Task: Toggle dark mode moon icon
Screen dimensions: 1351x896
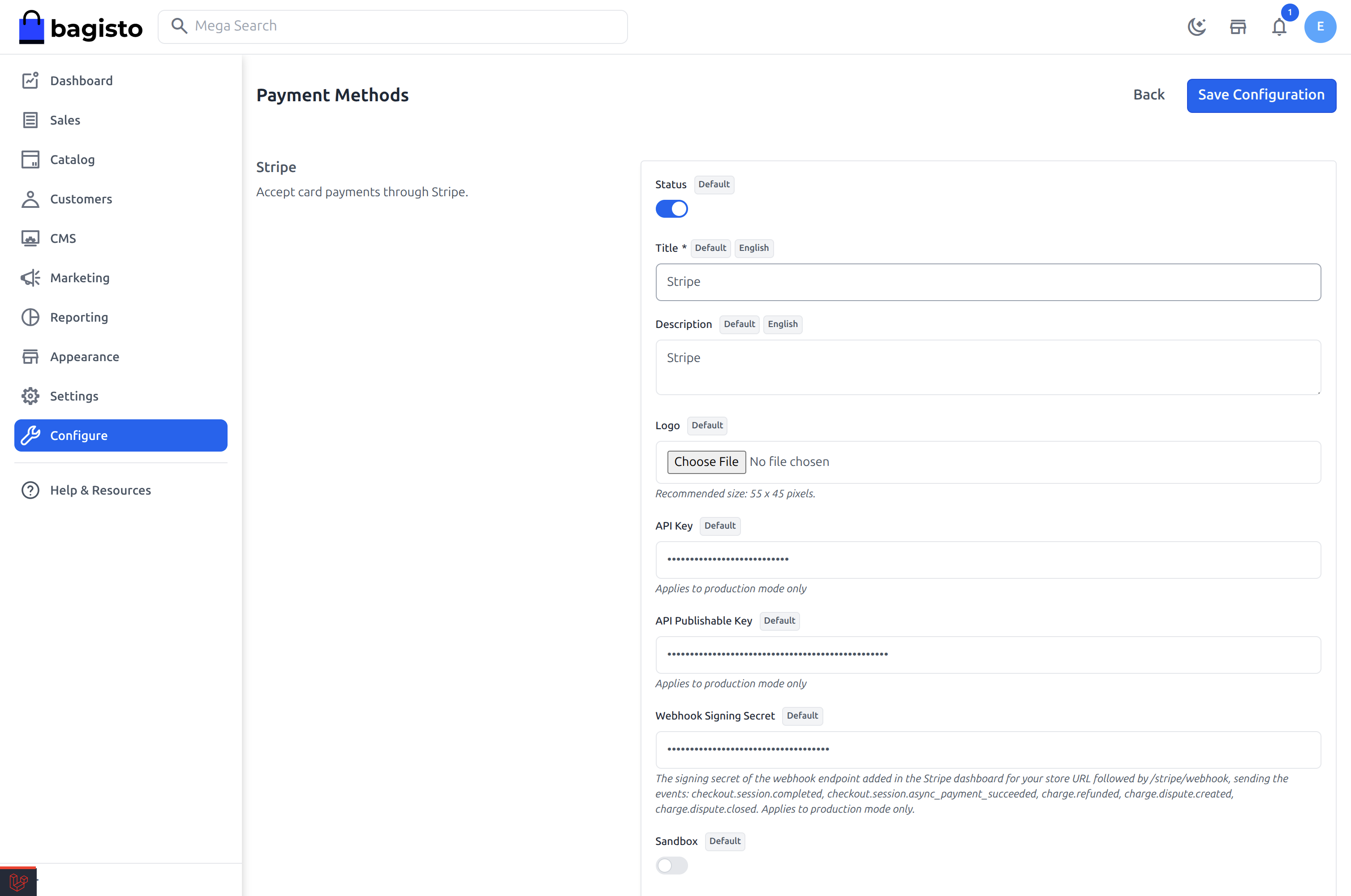Action: (1196, 27)
